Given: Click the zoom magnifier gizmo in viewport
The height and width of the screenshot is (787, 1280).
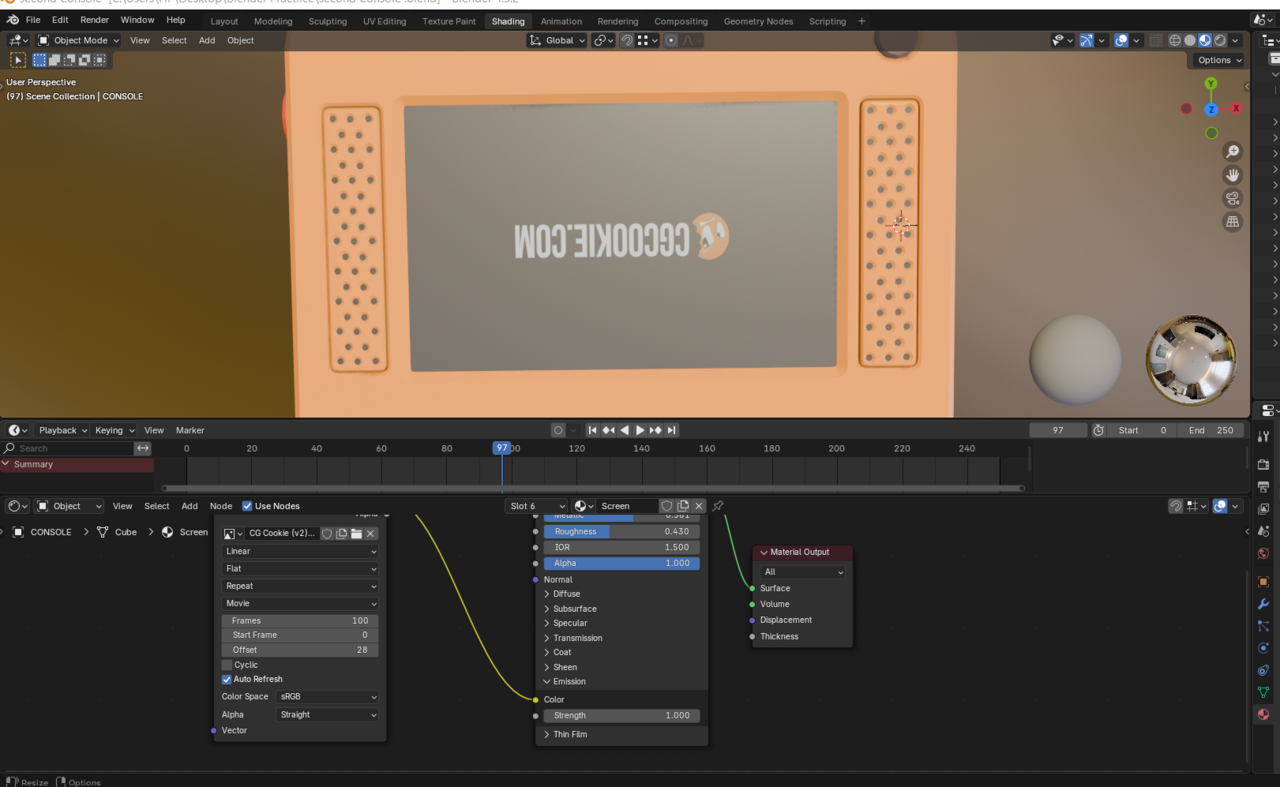Looking at the screenshot, I should [x=1232, y=152].
